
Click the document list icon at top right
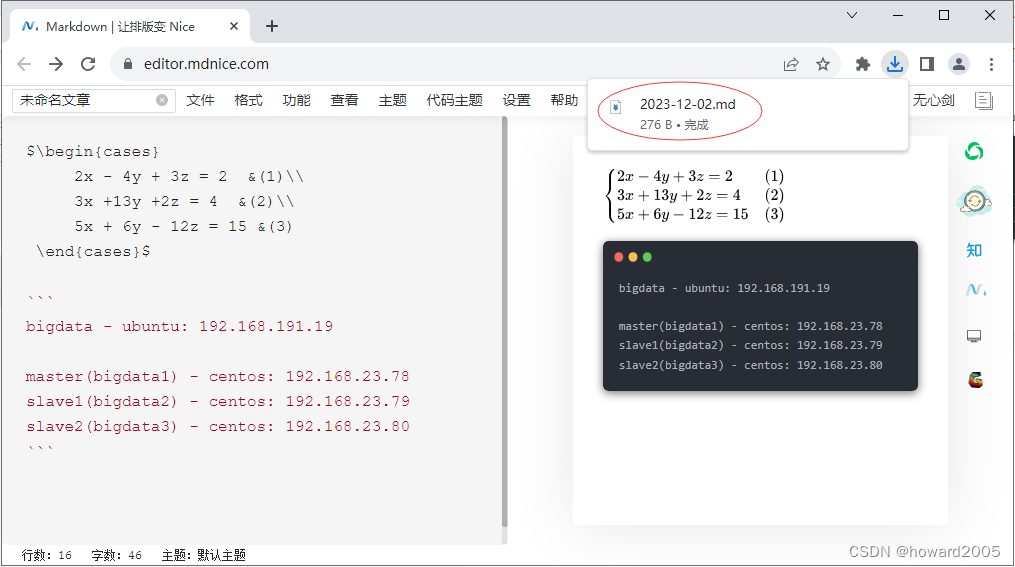984,100
